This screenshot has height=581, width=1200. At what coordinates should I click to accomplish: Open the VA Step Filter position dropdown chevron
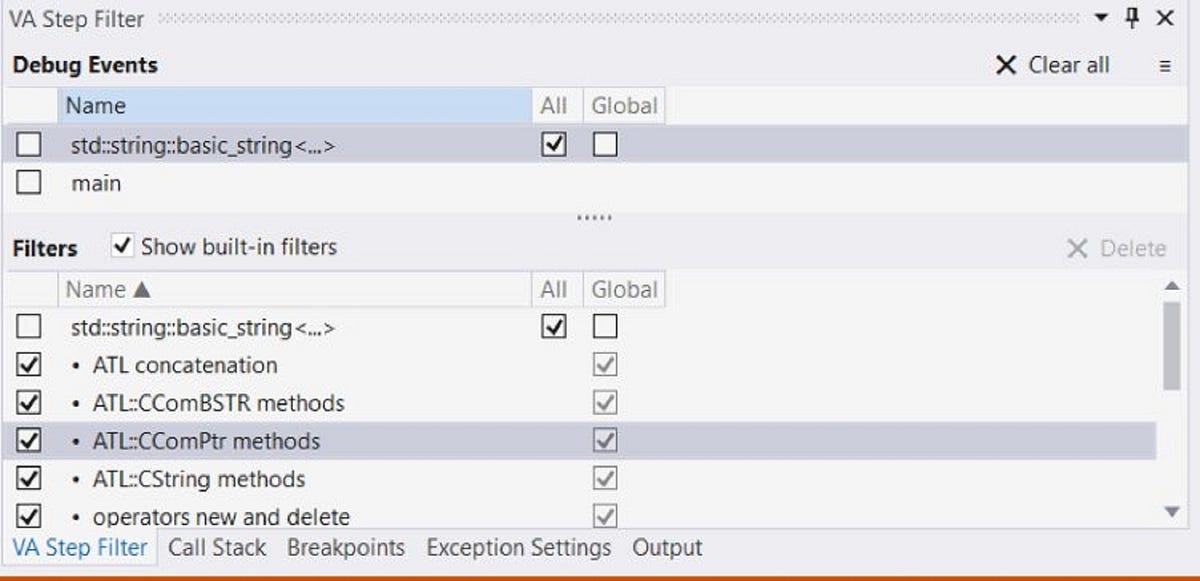[1102, 17]
